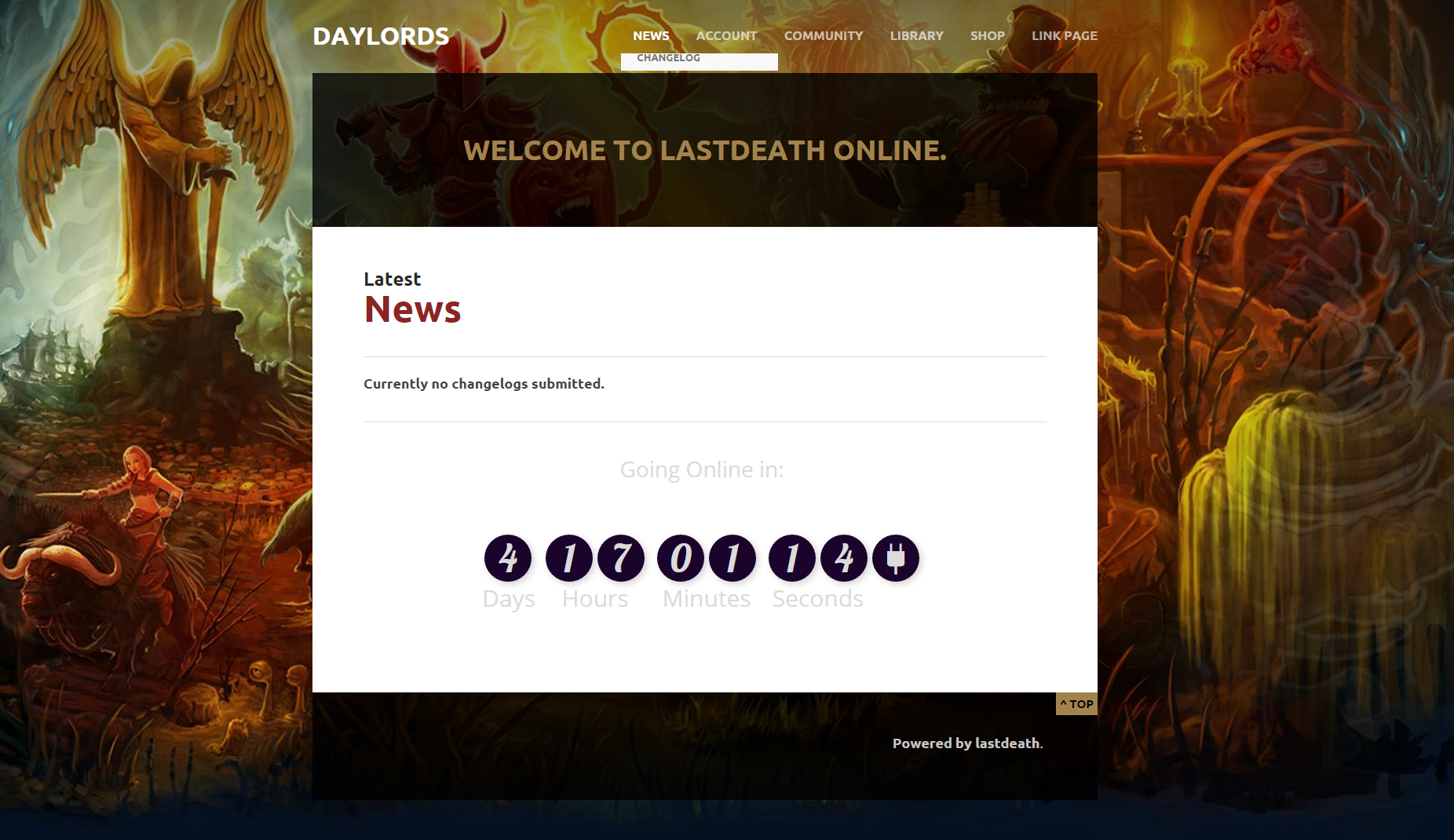Screen dimensions: 1454x840
Task: Open the NEWS menu item
Action: (x=651, y=35)
